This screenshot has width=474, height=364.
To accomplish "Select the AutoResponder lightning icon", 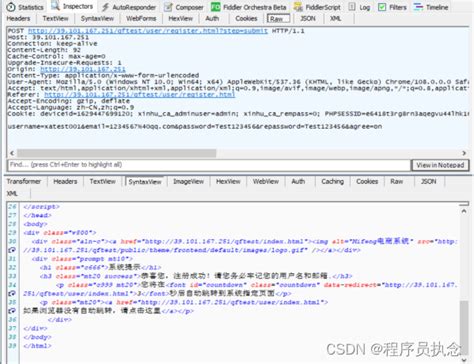I will (106, 7).
